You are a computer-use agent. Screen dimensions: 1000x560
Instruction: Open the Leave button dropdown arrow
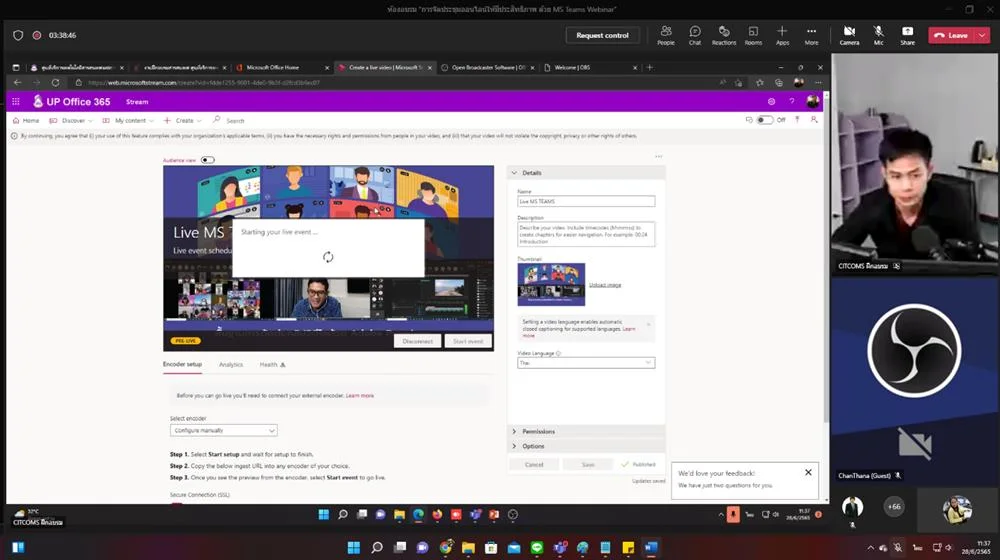pos(983,35)
